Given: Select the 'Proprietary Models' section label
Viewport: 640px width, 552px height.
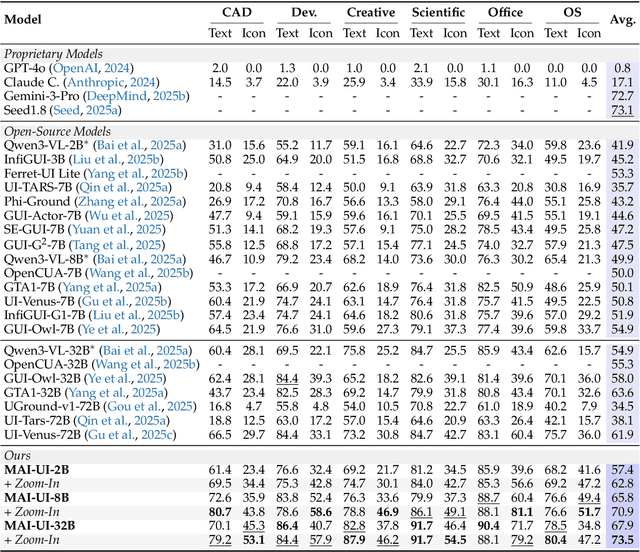Looking at the screenshot, I should tap(53, 54).
